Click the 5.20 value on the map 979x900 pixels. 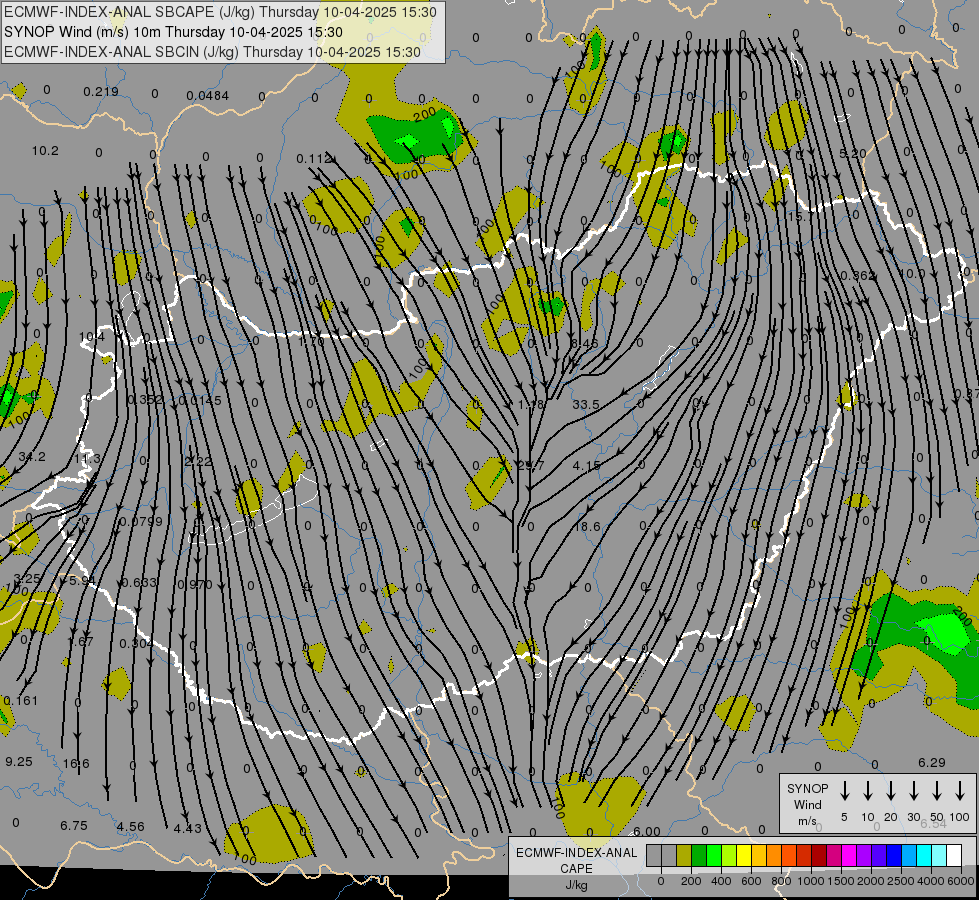(853, 154)
